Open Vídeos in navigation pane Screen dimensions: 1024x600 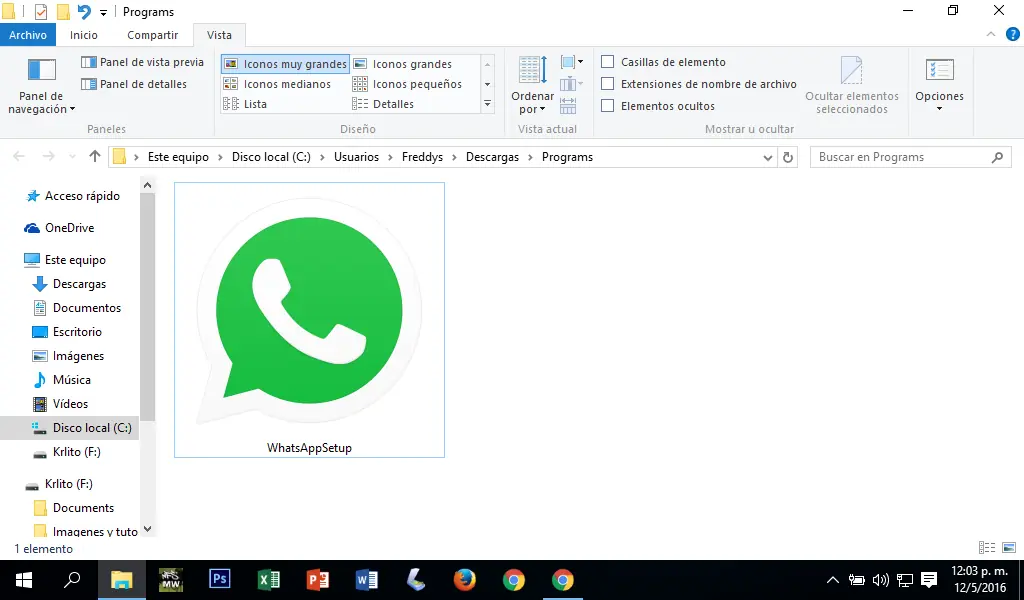pyautogui.click(x=61, y=403)
